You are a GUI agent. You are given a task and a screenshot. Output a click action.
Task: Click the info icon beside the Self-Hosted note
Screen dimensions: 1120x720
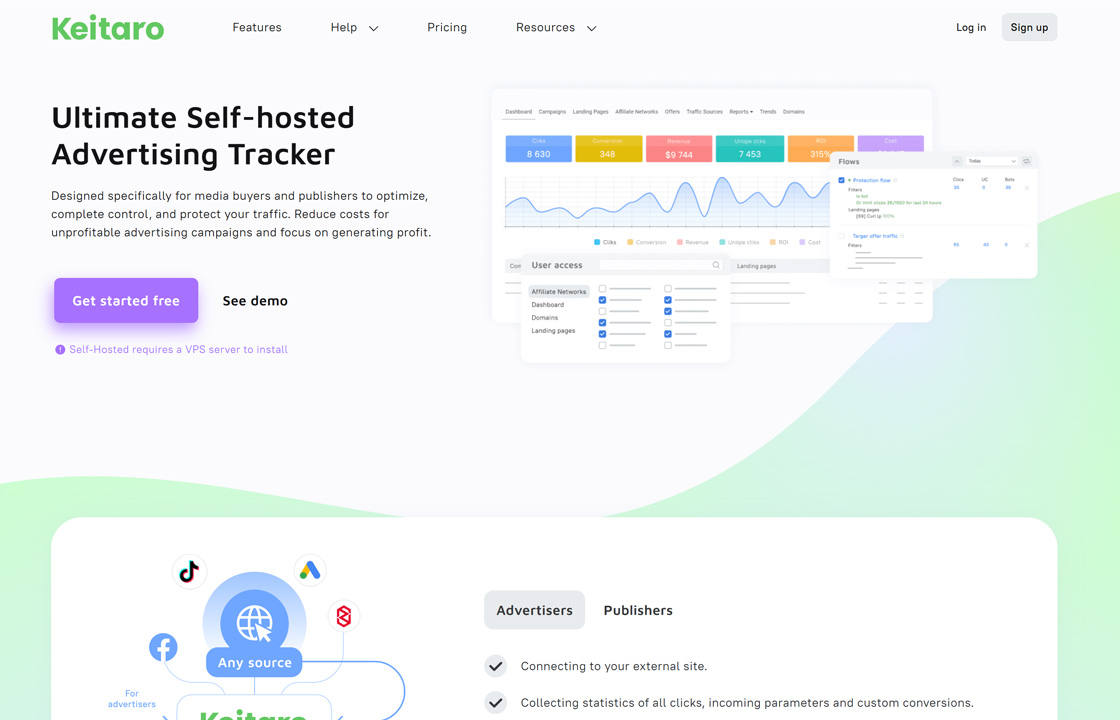[60, 349]
